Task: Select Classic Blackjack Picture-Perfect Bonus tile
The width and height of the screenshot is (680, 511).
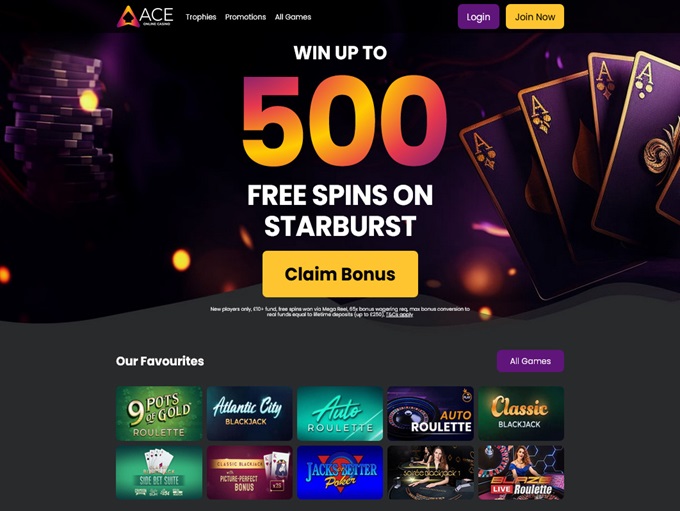Action: point(249,472)
